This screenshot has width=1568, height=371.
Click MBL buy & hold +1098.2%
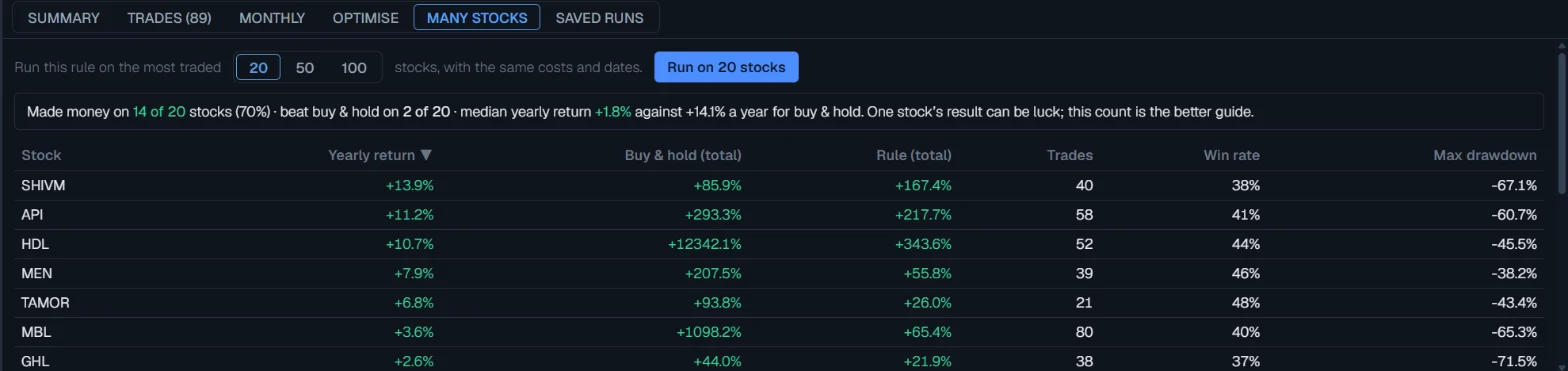[709, 332]
